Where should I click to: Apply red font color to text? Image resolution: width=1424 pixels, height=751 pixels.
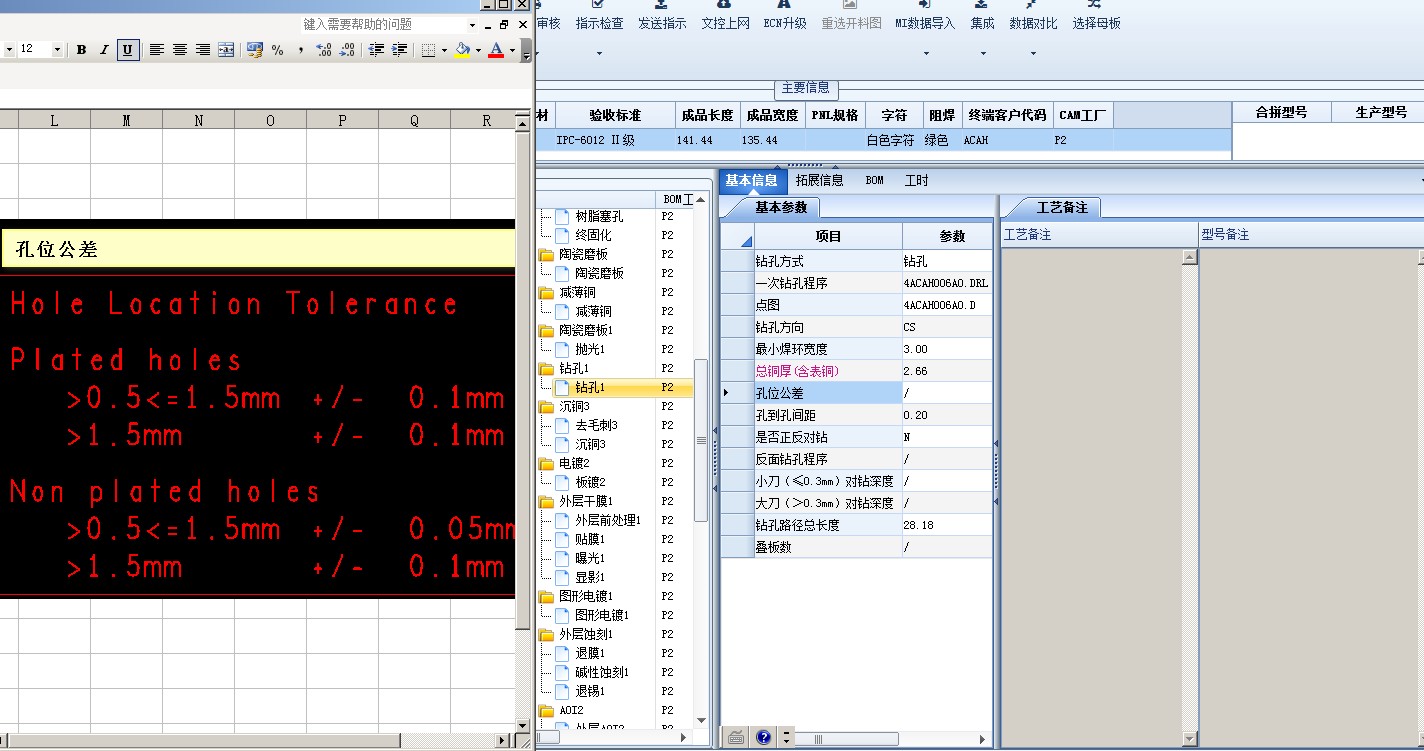[x=496, y=50]
